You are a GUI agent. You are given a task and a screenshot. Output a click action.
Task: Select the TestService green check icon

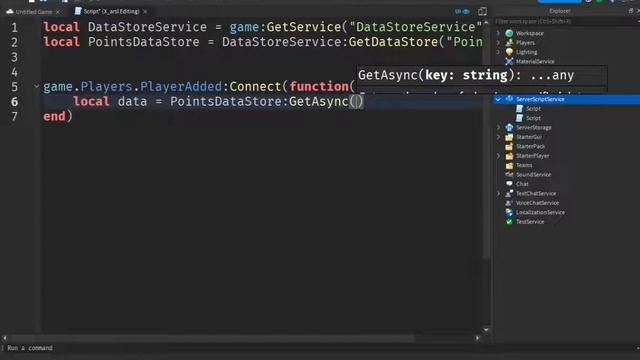509,222
